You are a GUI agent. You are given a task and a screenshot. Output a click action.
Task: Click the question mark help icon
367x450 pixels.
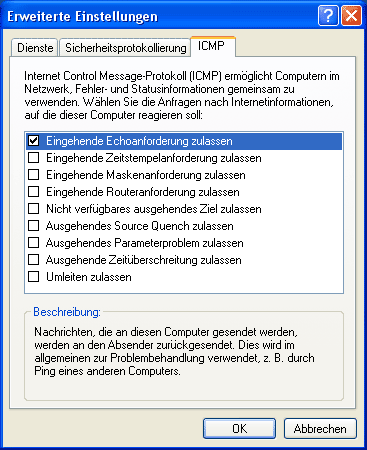tap(328, 15)
